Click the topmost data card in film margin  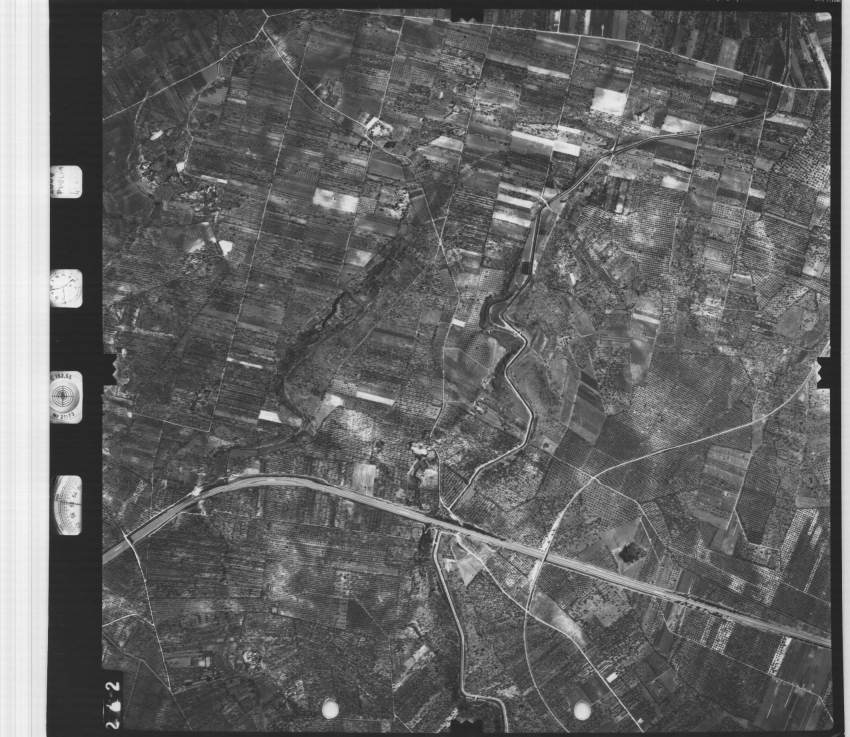coord(66,181)
